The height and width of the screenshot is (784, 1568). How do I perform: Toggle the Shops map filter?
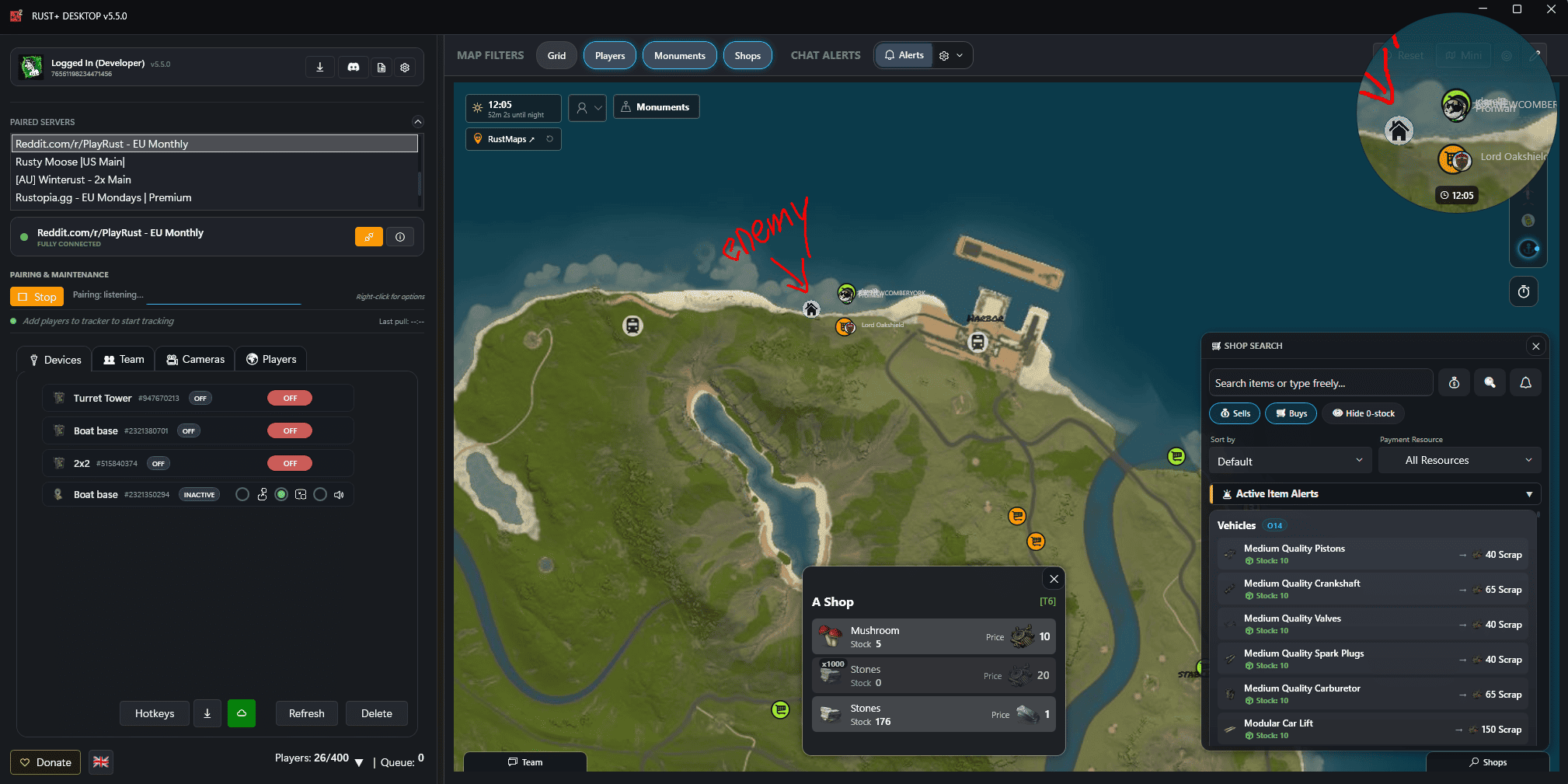tap(747, 55)
